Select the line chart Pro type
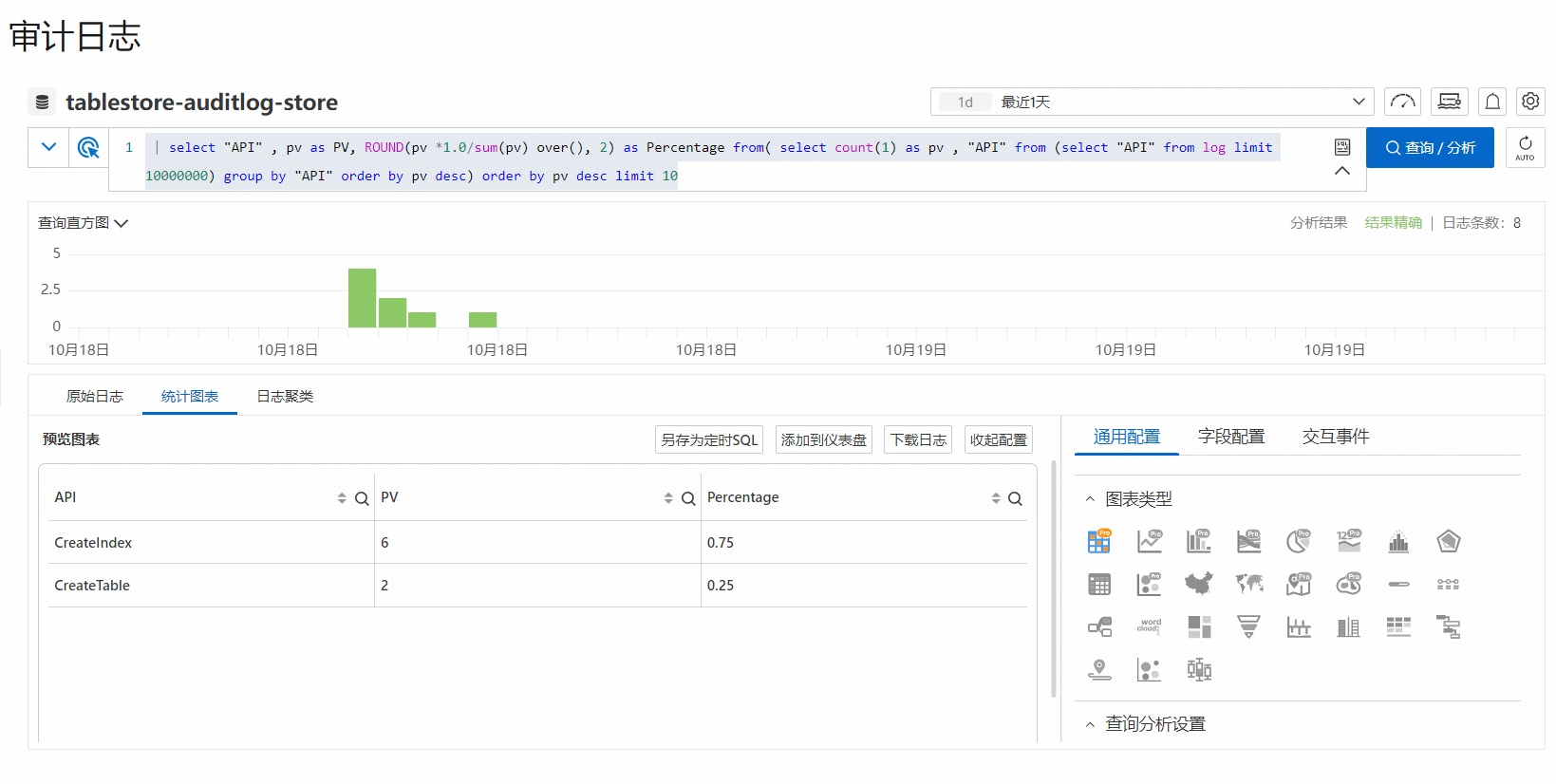1556x784 pixels. pos(1150,541)
